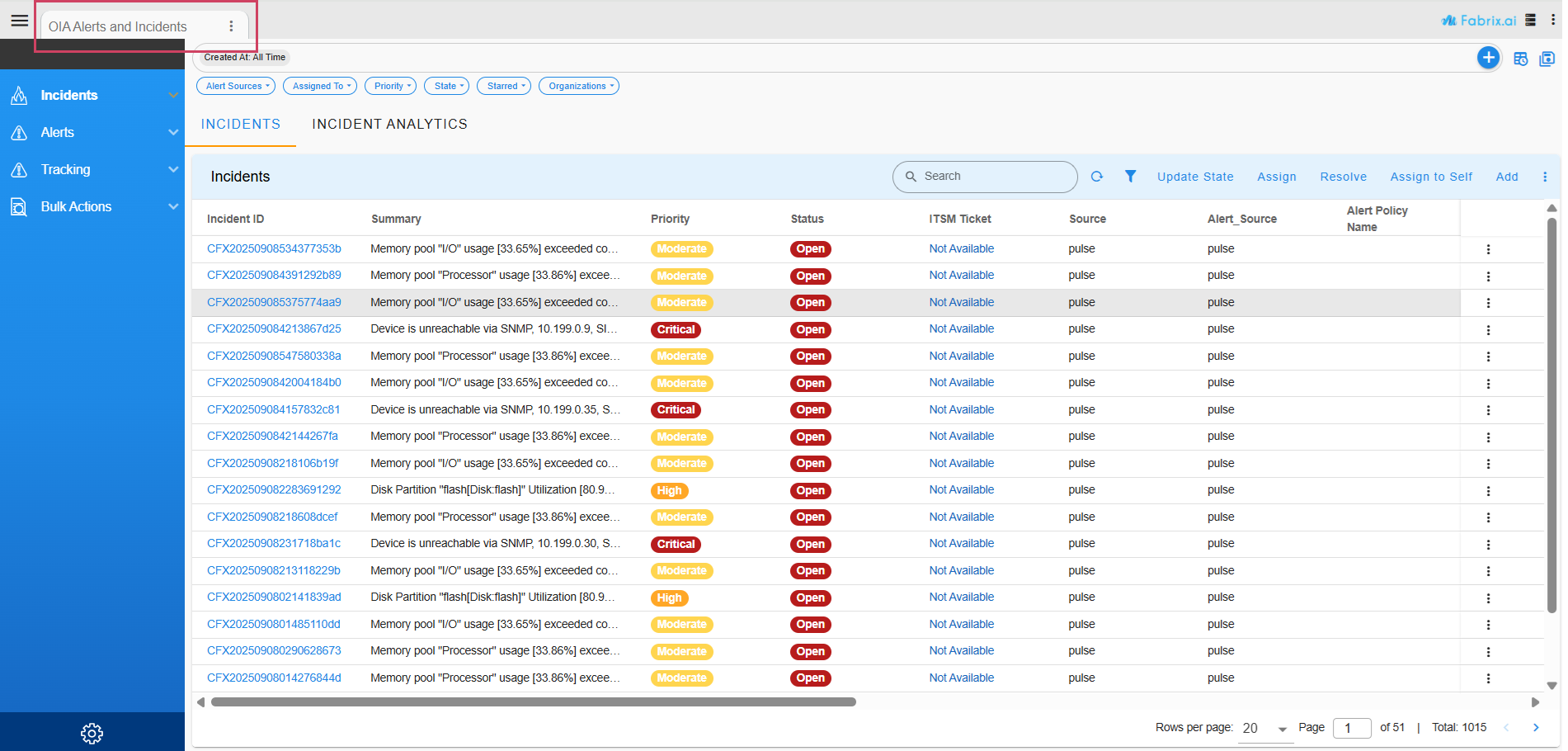Open the hamburger menu at top left
Viewport: 1568px width, 751px height.
tap(19, 21)
